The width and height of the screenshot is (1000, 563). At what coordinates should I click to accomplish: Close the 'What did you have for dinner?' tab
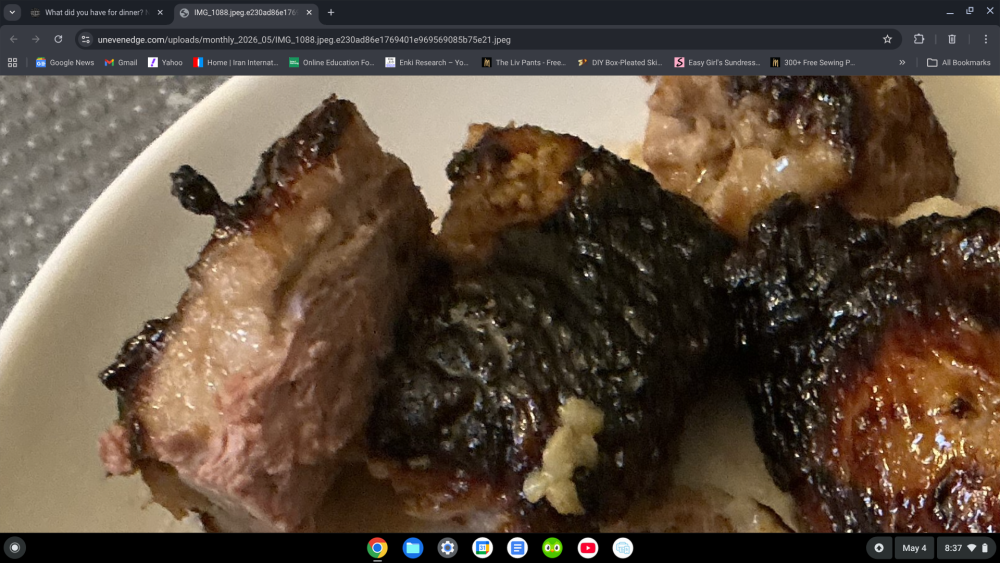click(160, 12)
